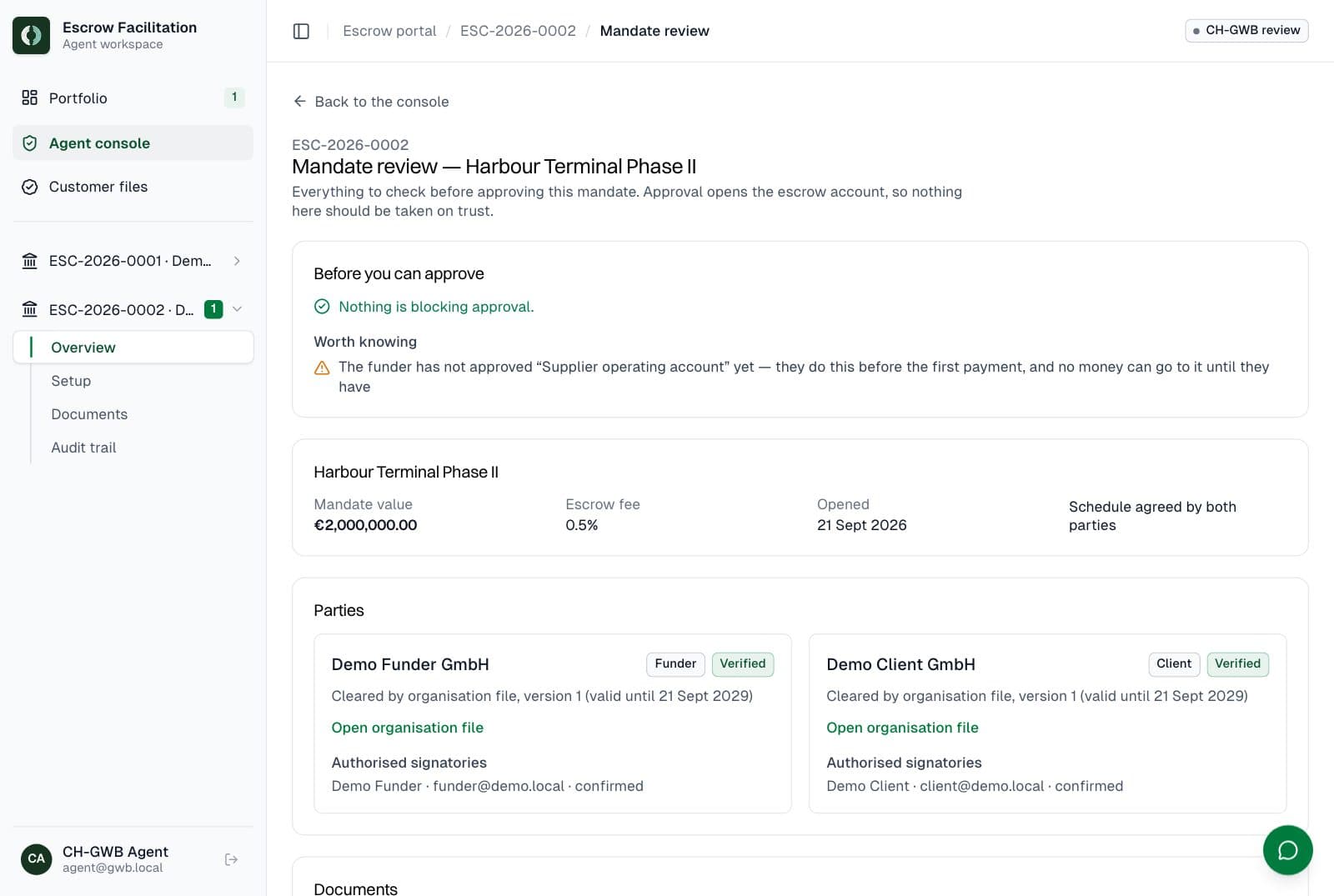Select ESC-2026-0001 mandate in sidebar
1334x896 pixels.
(130, 261)
